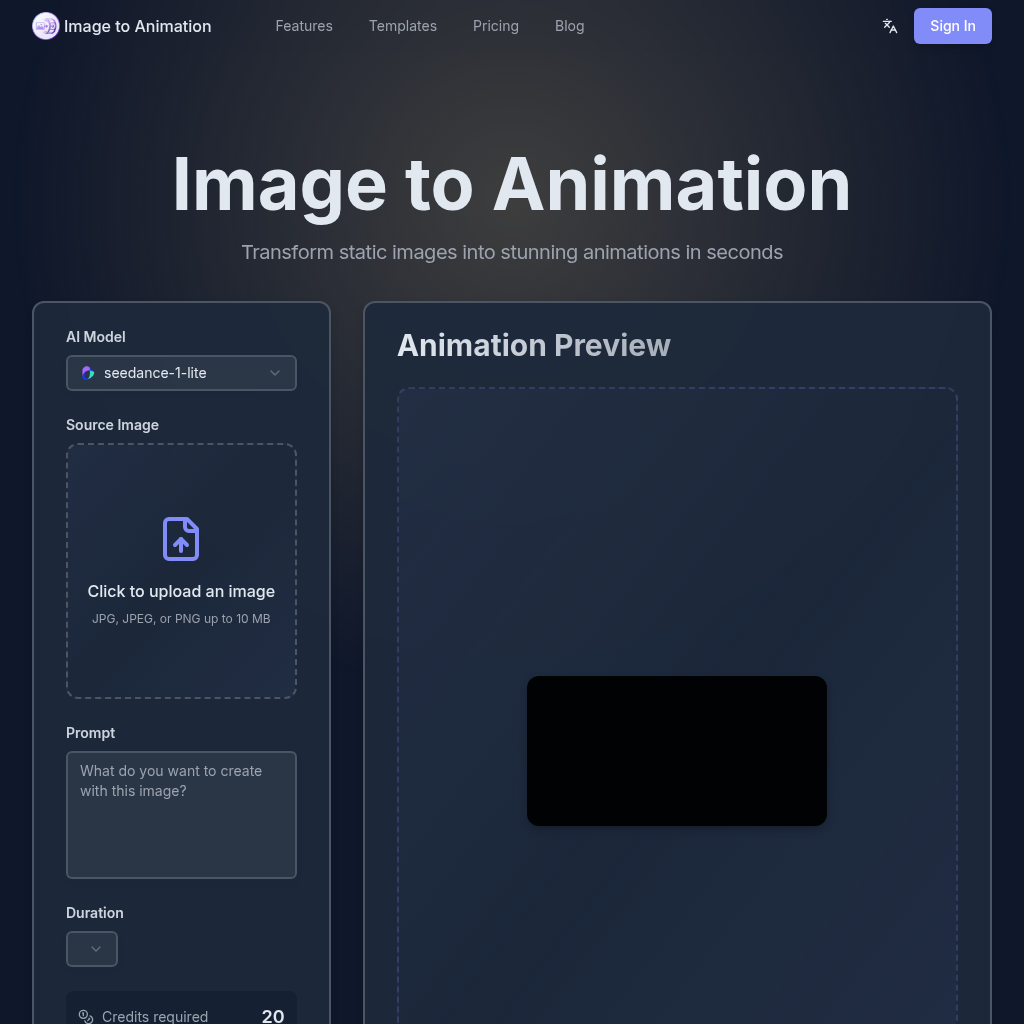The image size is (1024, 1024).
Task: Visit the Blog section
Action: click(x=569, y=26)
